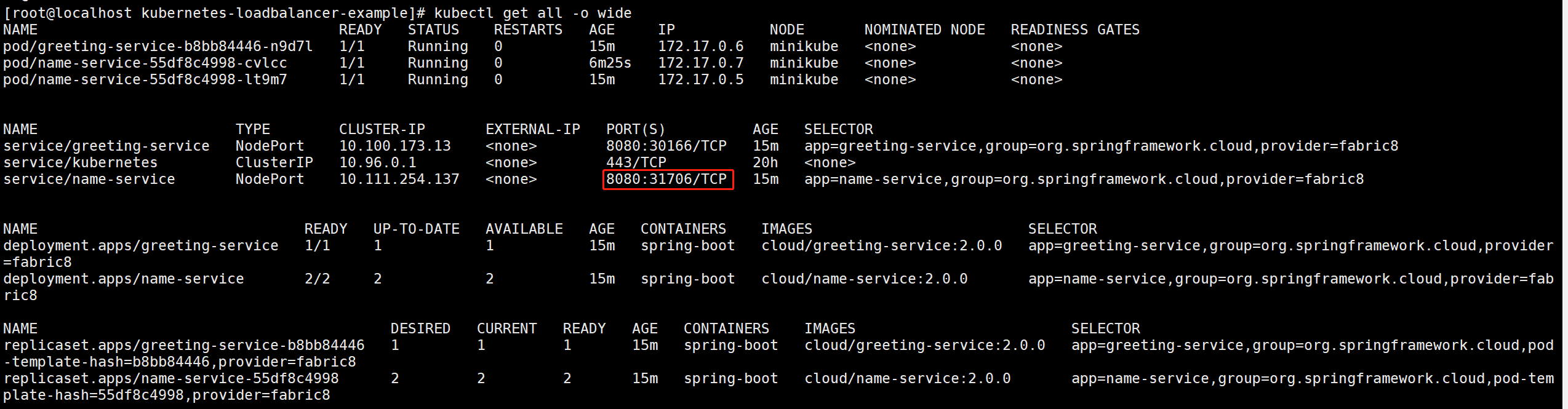
Task: Click cluster IP 10.111.254.137
Action: [x=399, y=179]
